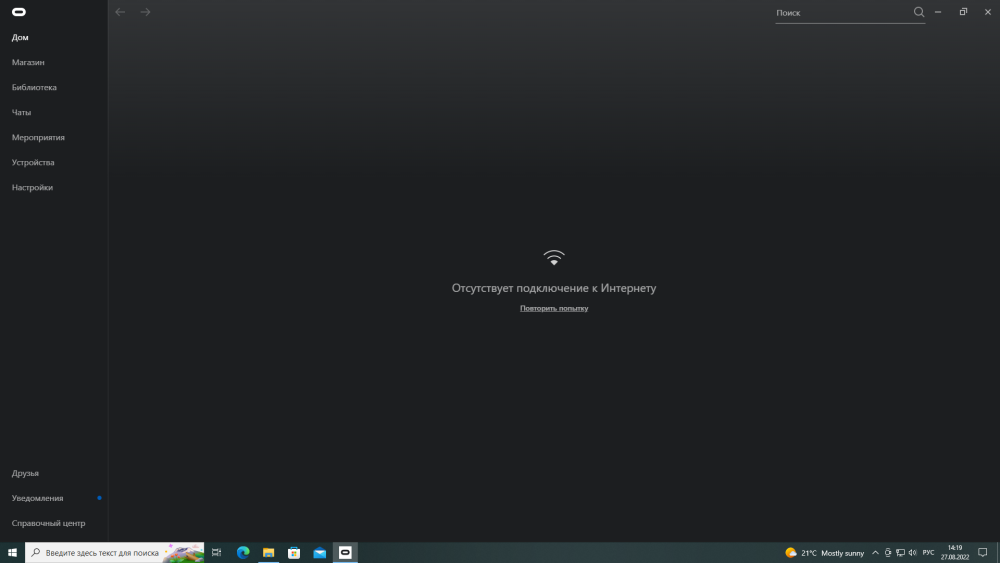
Task: Click the Oculus app taskbar icon
Action: (345, 553)
